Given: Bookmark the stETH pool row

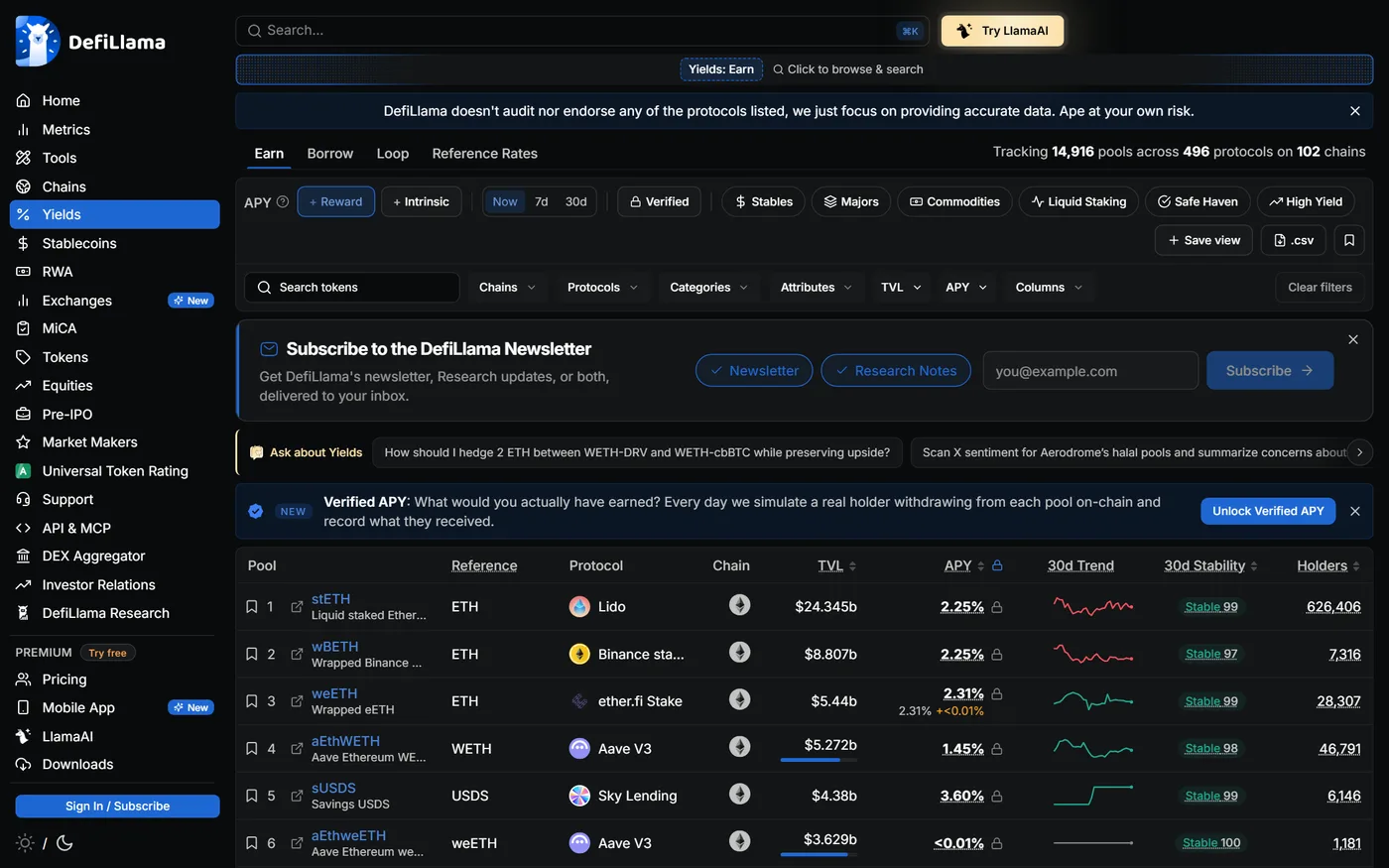Looking at the screenshot, I should pos(252,607).
